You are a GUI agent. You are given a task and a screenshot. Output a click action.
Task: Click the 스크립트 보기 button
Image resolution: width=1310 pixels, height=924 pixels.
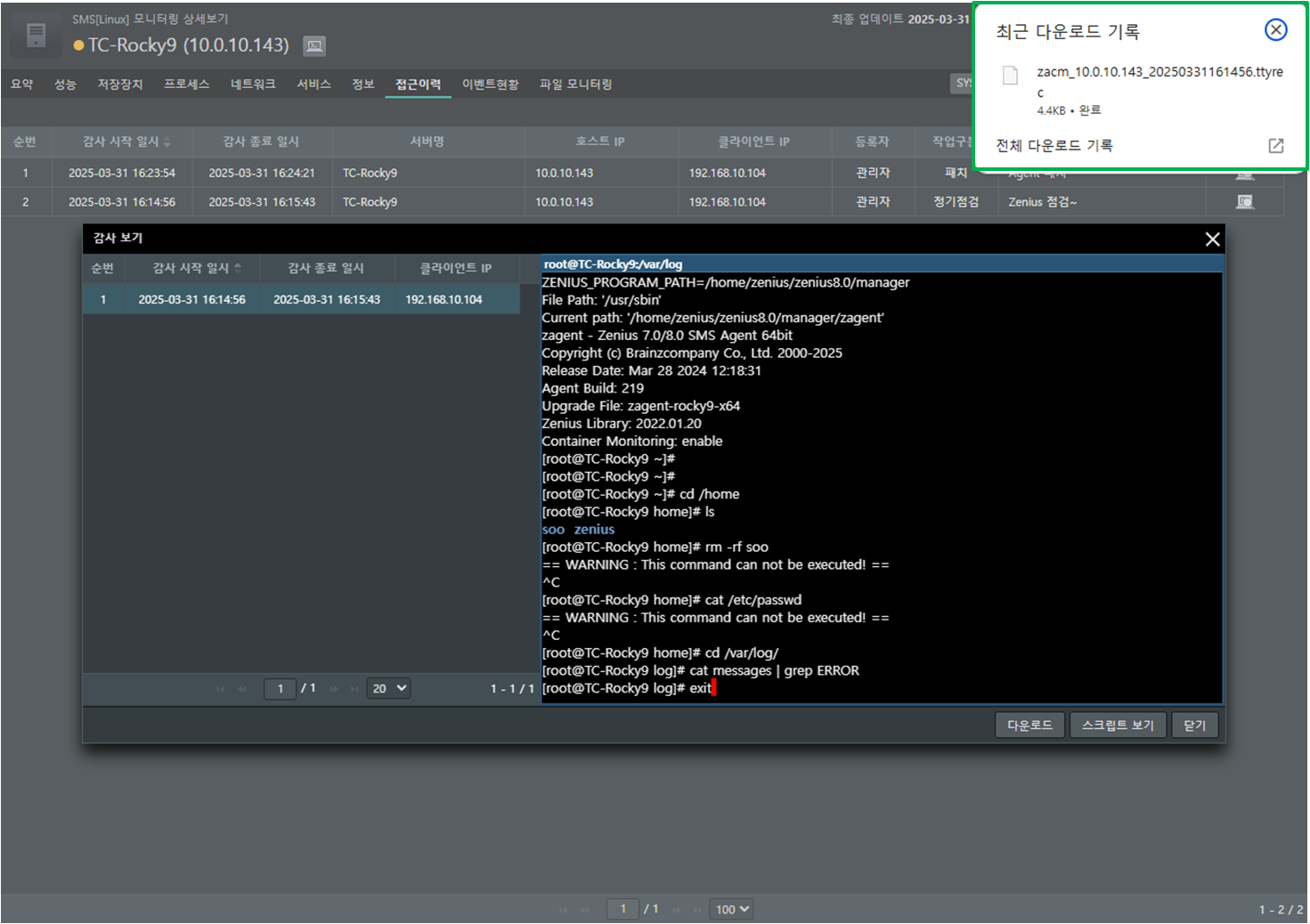(1117, 725)
